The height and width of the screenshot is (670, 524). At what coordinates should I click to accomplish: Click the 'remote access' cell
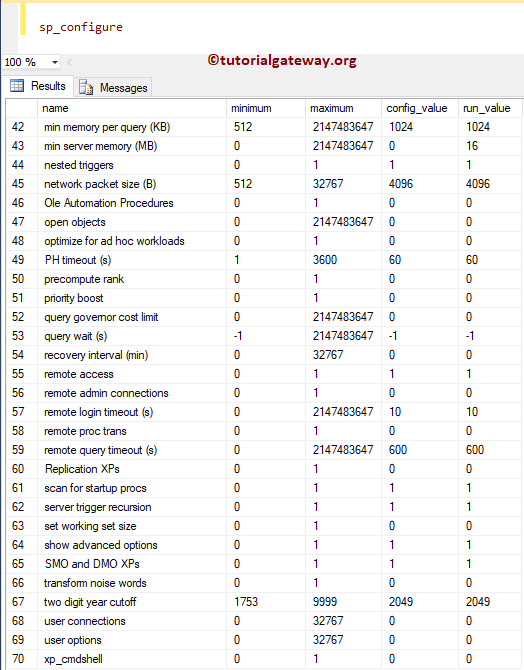point(132,374)
